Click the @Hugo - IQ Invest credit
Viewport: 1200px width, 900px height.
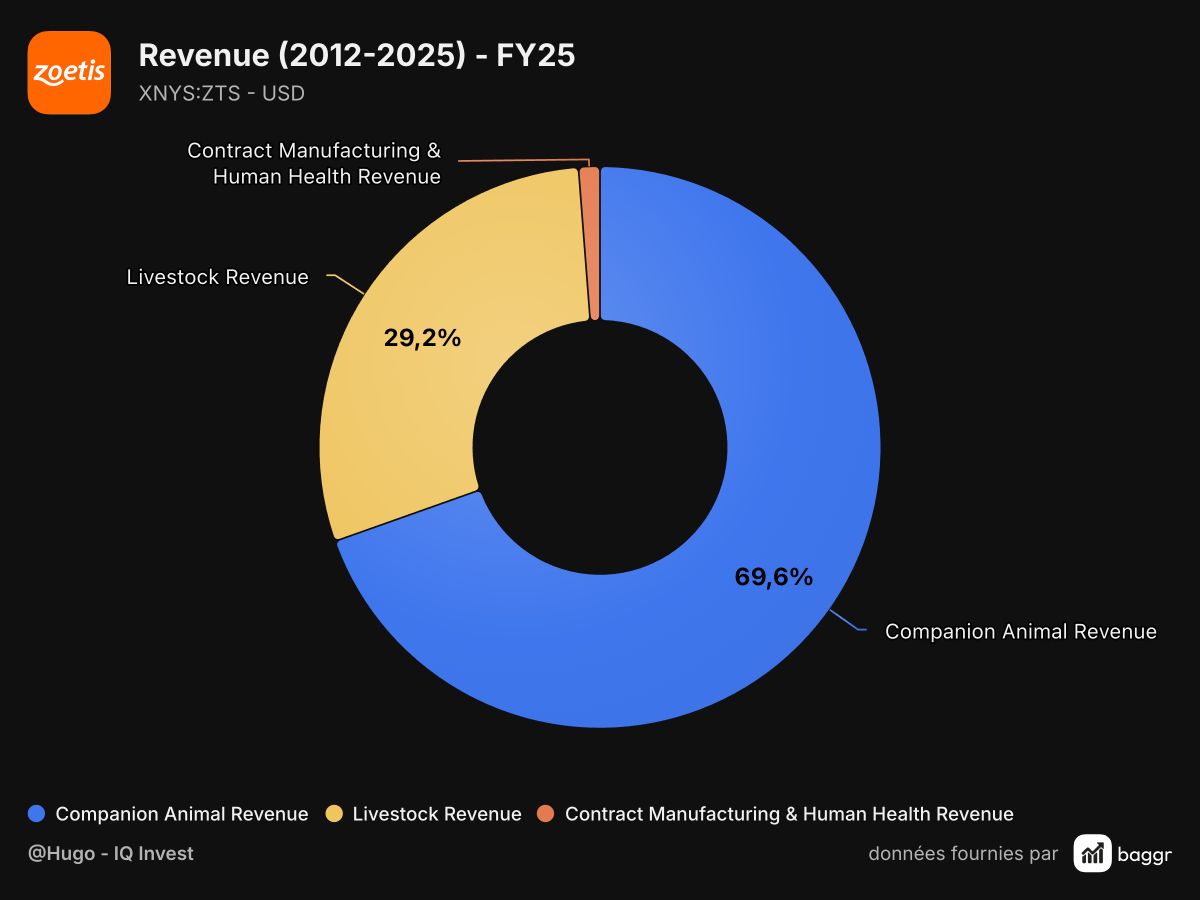(111, 853)
